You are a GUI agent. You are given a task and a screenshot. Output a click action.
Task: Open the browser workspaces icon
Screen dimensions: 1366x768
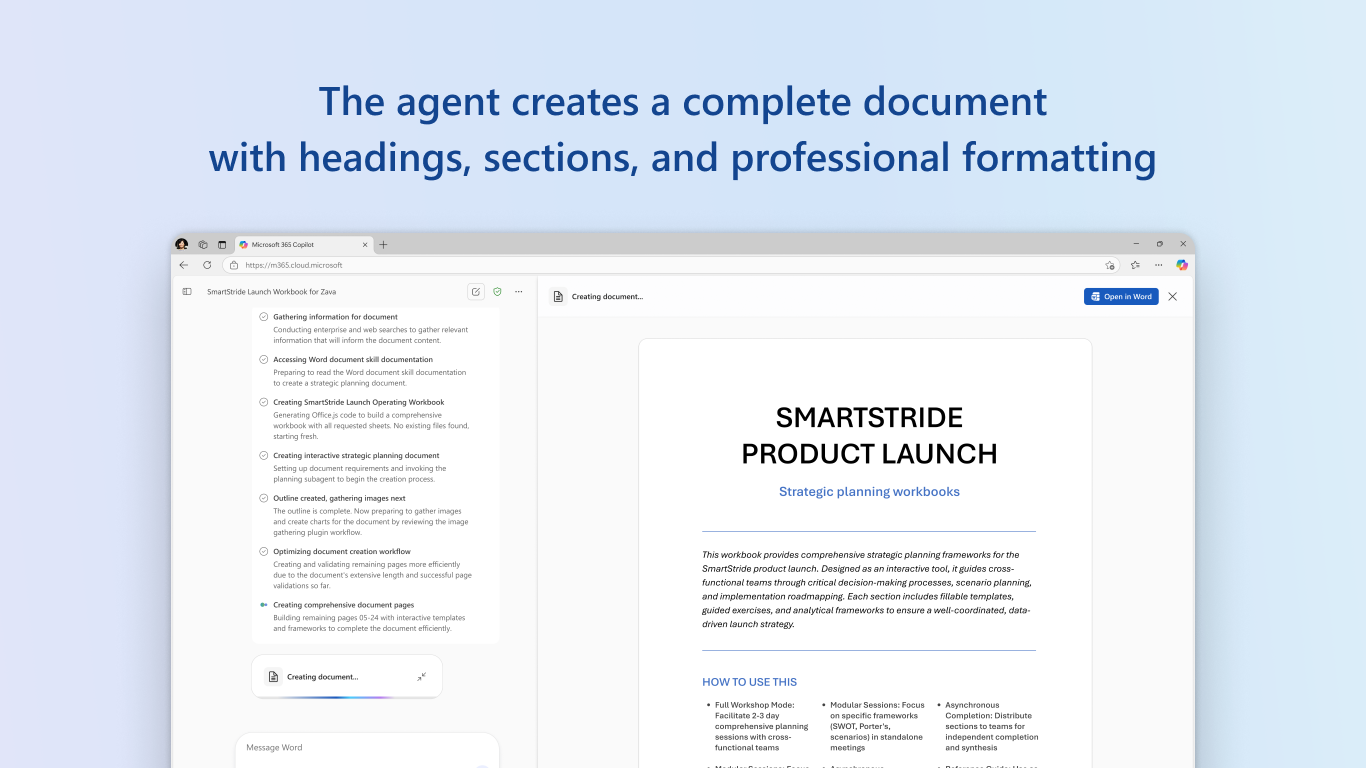(203, 244)
